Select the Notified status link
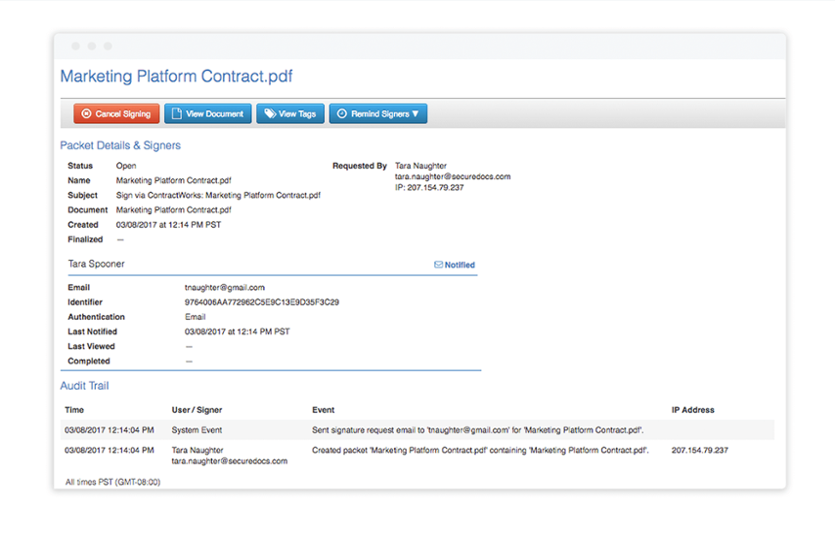This screenshot has height=535, width=835. [x=460, y=265]
